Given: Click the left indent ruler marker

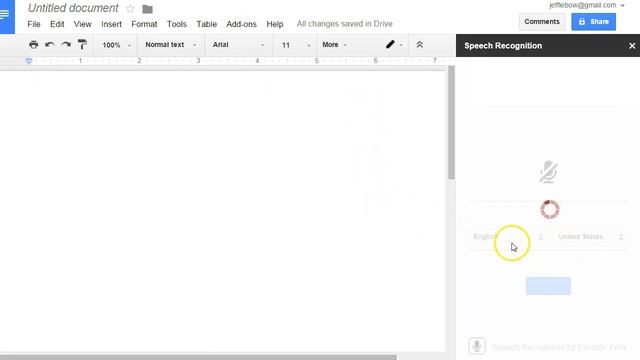Looking at the screenshot, I should [x=29, y=61].
